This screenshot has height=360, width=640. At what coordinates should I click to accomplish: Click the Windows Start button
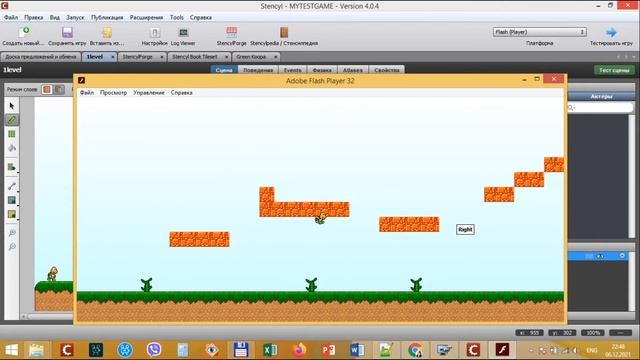point(11,350)
